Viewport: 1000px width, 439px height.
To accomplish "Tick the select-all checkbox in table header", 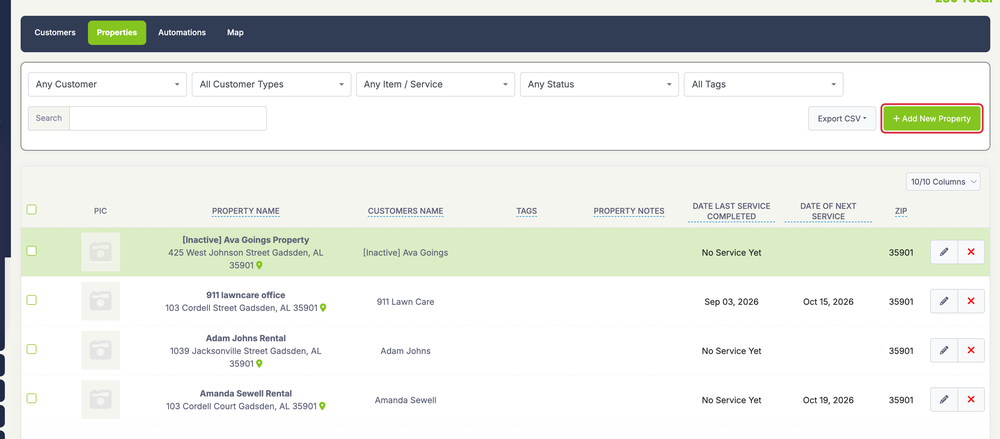I will coord(31,209).
